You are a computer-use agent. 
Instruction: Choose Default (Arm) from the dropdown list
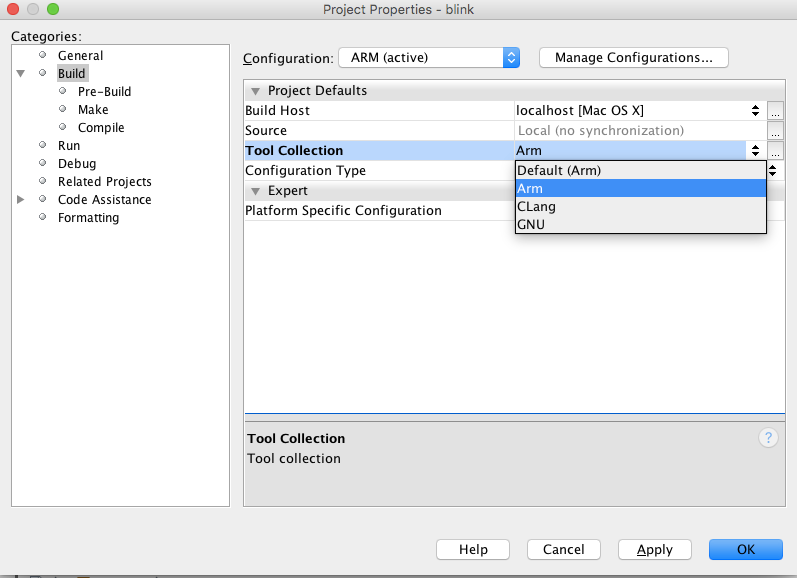pyautogui.click(x=640, y=170)
